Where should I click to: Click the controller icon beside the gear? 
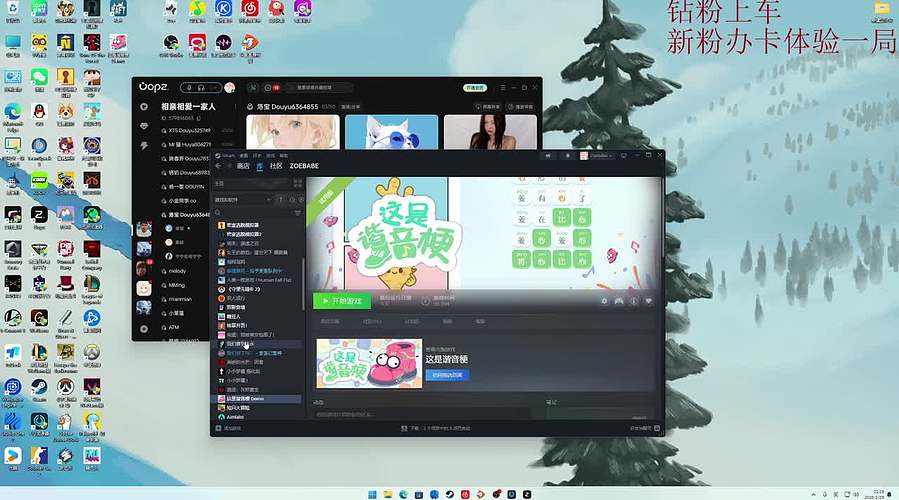(619, 301)
